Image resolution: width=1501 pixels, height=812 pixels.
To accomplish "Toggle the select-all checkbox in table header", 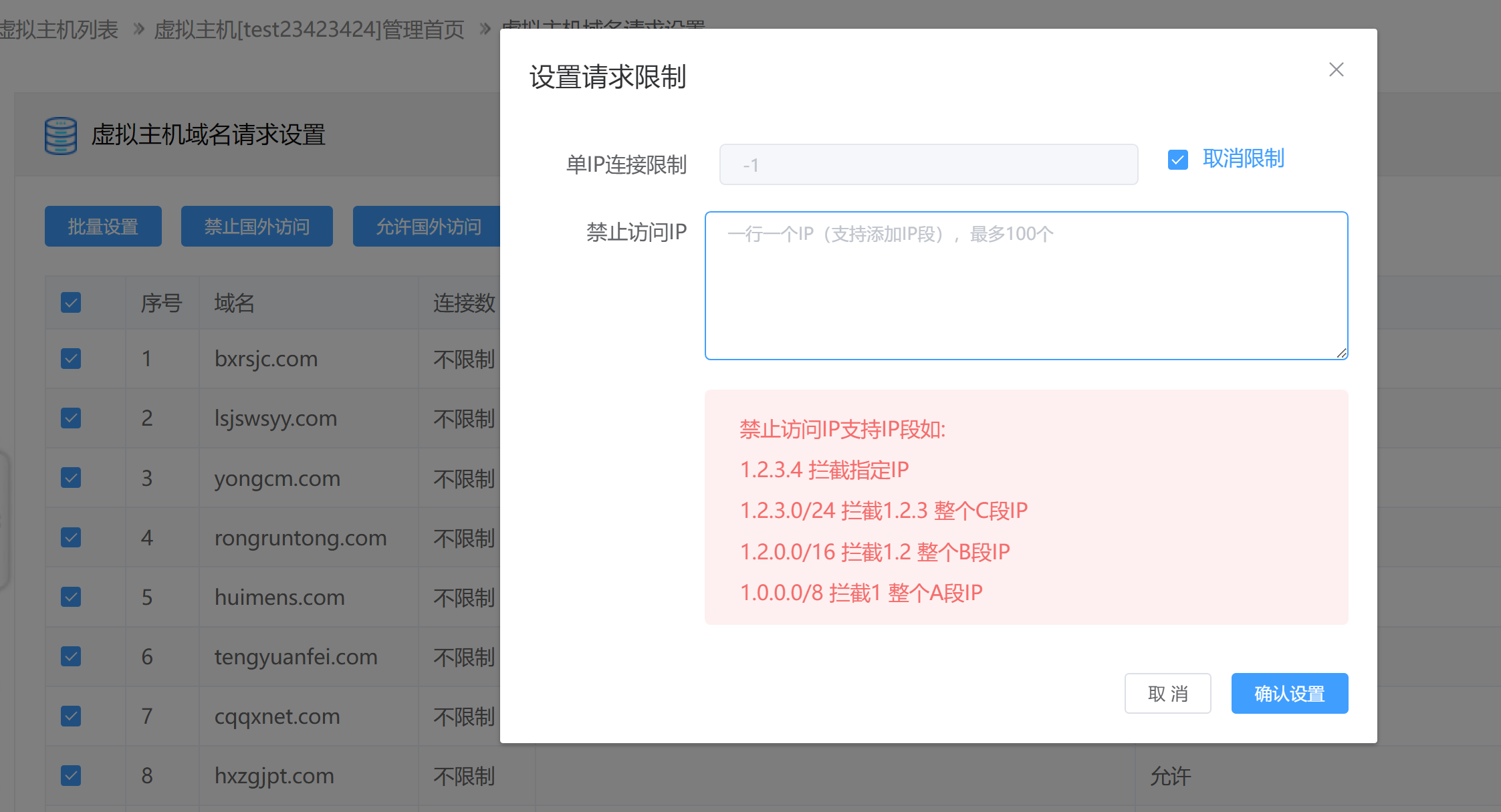I will point(71,303).
